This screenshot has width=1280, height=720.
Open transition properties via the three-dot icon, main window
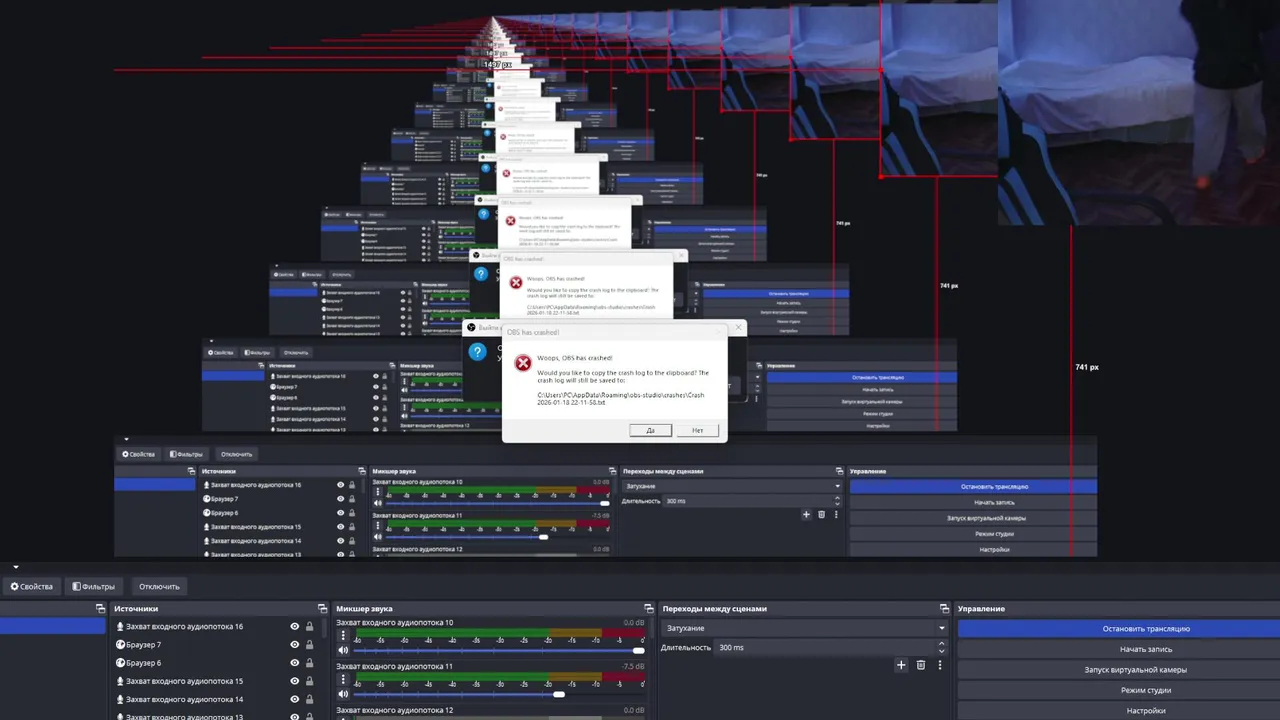tap(940, 665)
